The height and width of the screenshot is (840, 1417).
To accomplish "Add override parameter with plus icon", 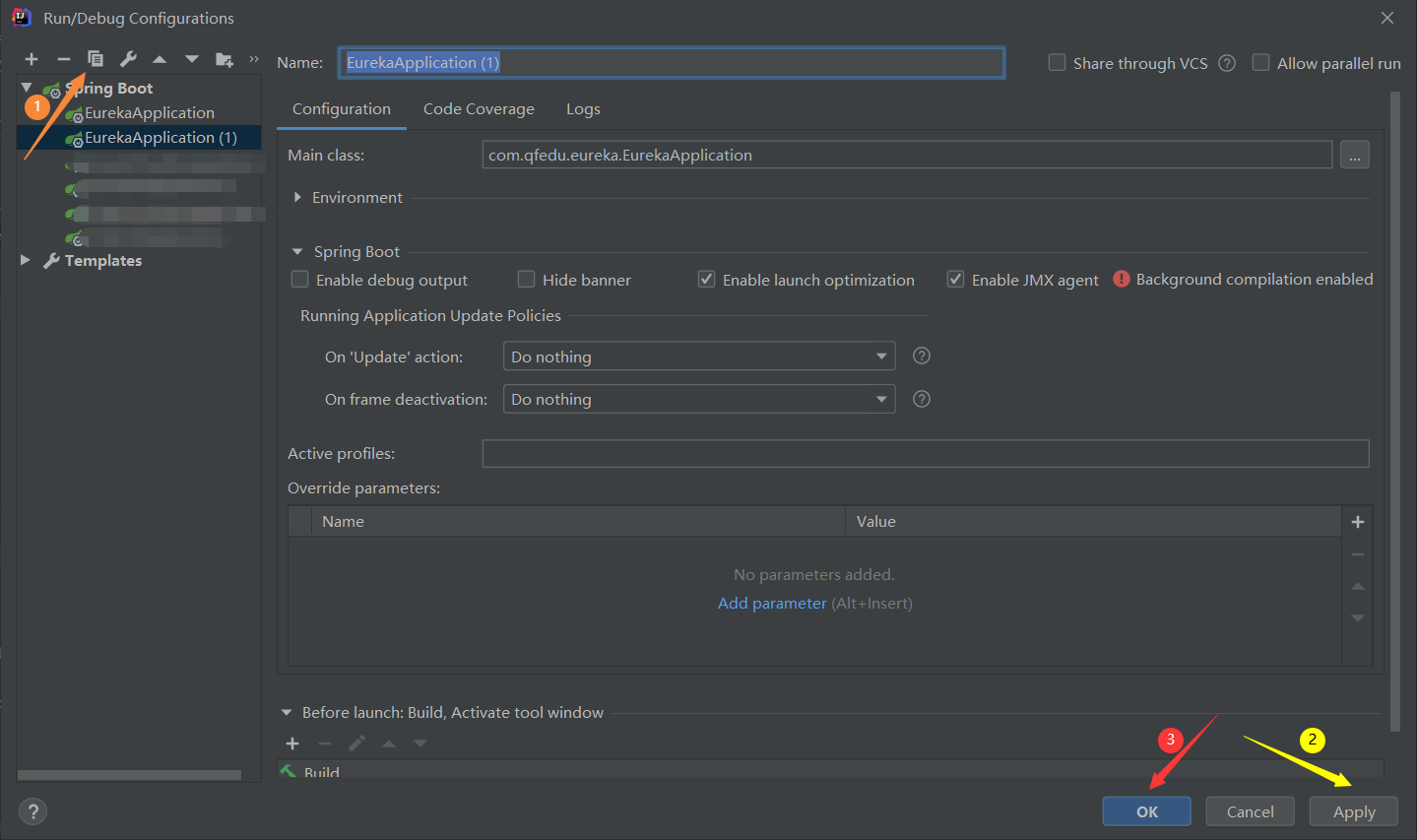I will (1358, 522).
